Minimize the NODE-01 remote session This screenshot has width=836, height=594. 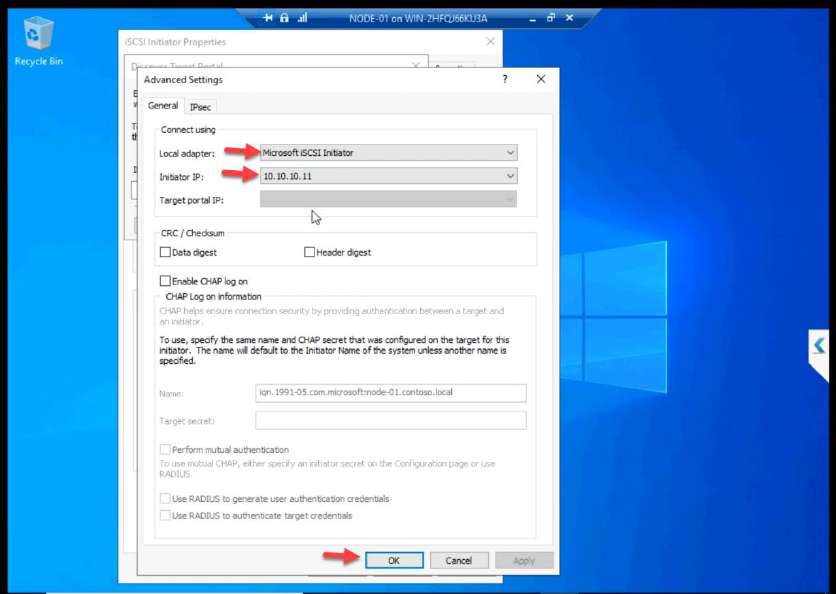point(533,18)
